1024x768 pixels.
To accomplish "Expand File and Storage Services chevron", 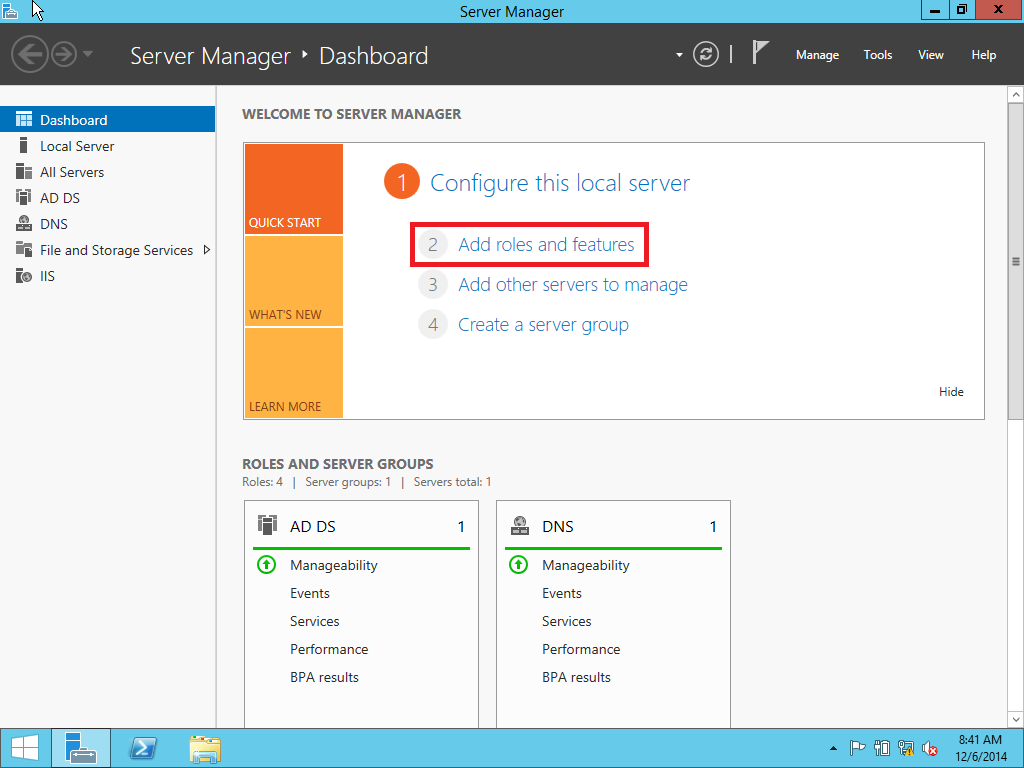I will 207,250.
